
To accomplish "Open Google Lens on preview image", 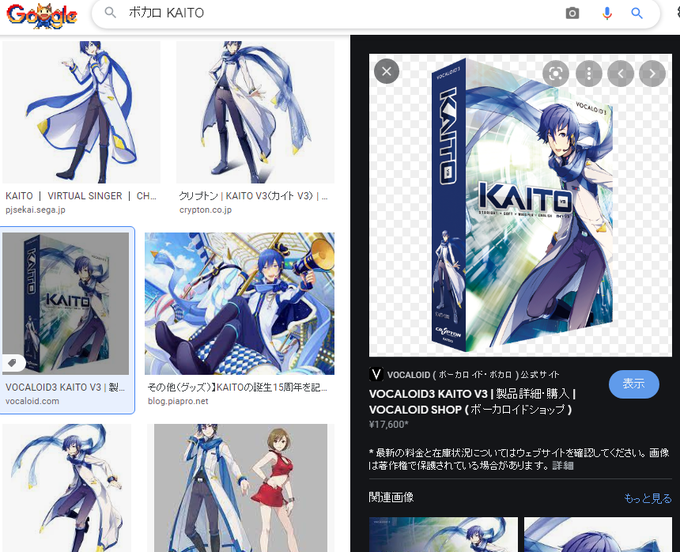I will [x=556, y=73].
